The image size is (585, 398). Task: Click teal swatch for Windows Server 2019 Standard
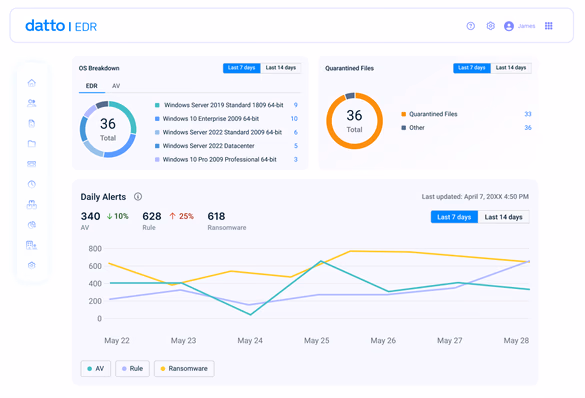click(157, 105)
